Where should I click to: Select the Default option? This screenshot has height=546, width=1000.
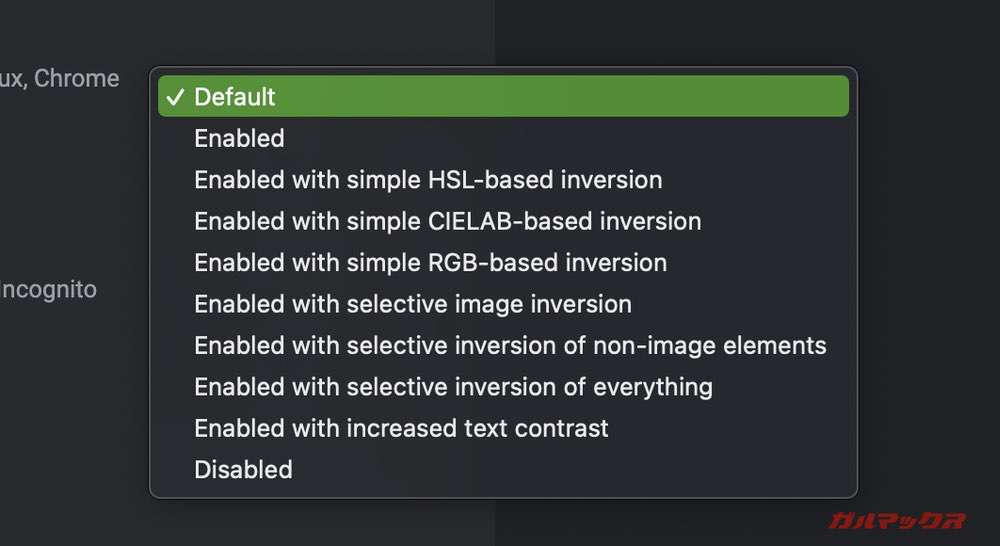click(235, 97)
